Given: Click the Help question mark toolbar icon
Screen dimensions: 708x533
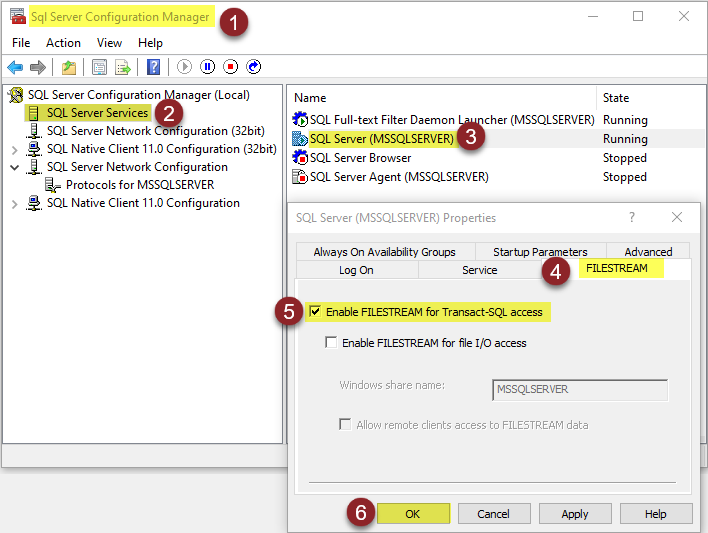Looking at the screenshot, I should coord(154,67).
